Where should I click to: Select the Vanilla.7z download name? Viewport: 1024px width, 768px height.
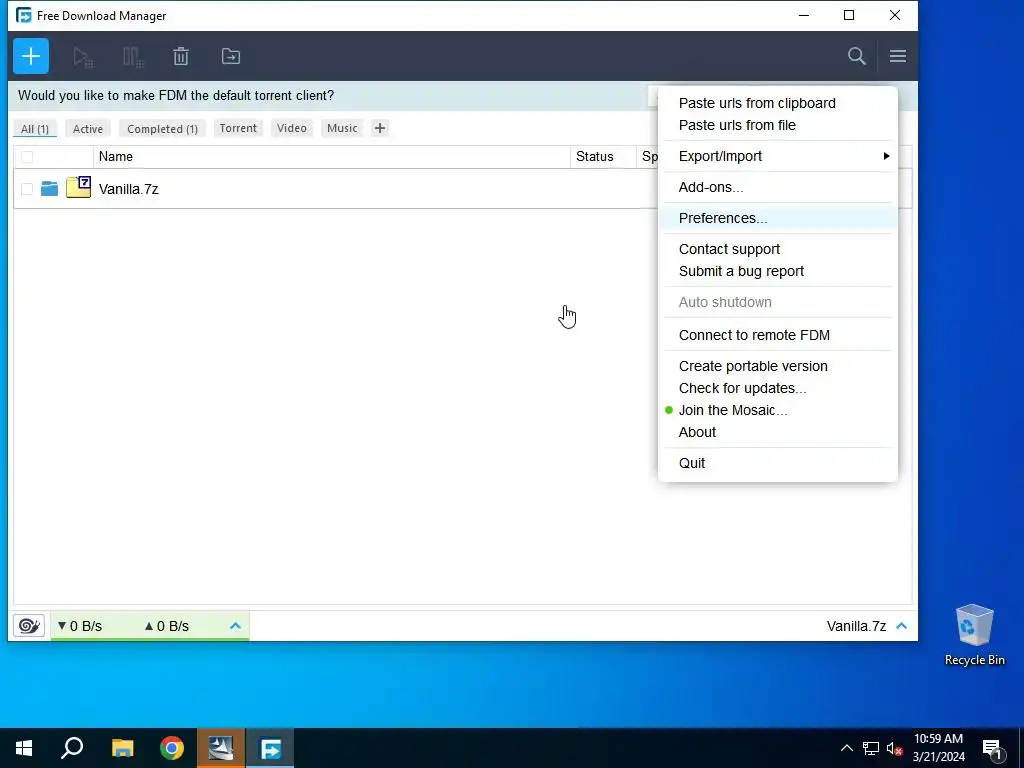[x=129, y=189]
